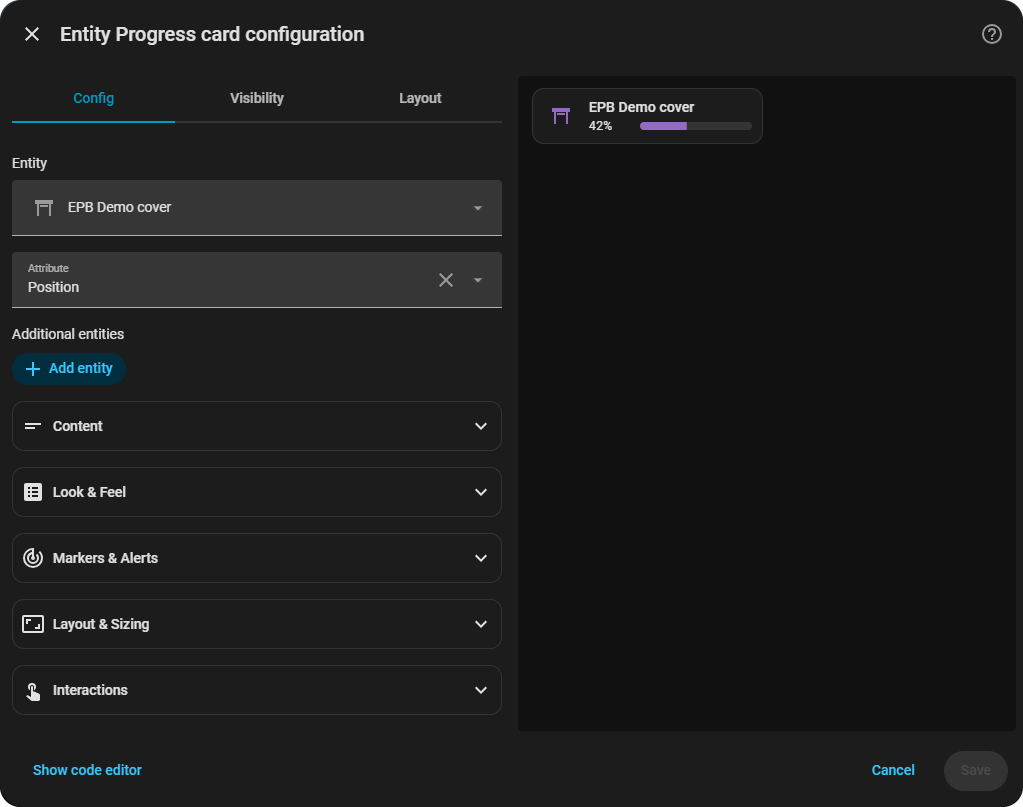
Task: Open the Layout tab
Action: 420,99
